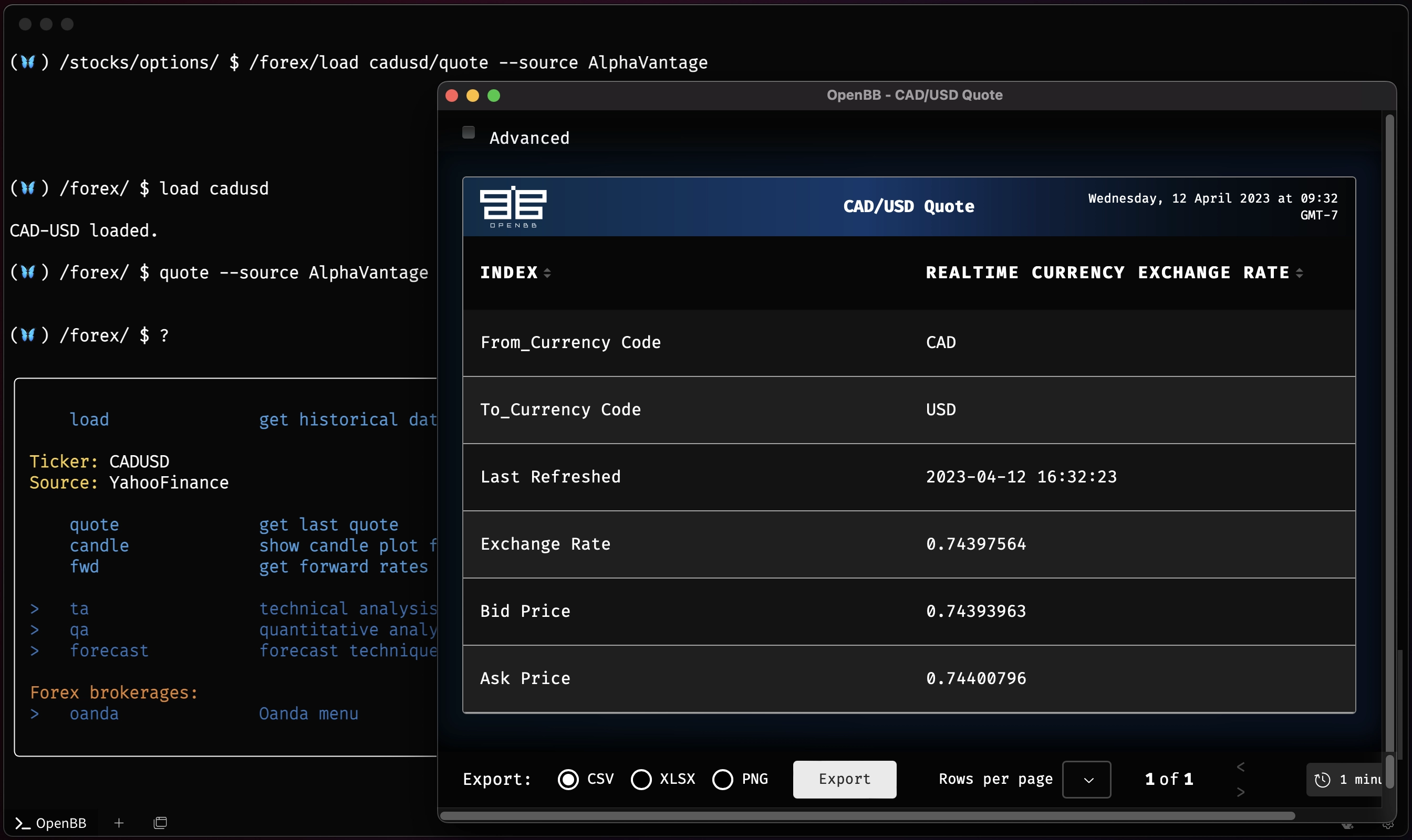Click the duplicate tab icon in the tab bar
This screenshot has height=840, width=1412.
click(x=160, y=823)
